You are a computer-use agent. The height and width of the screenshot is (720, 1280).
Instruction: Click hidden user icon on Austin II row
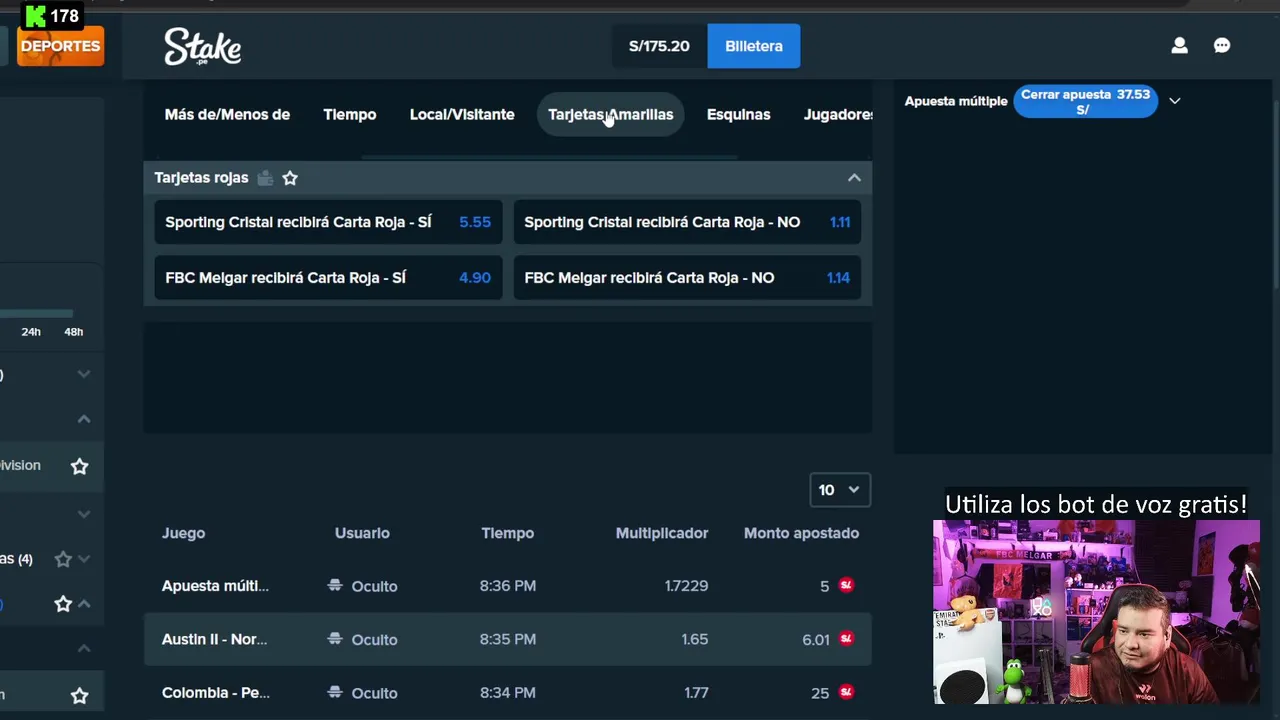click(x=335, y=639)
